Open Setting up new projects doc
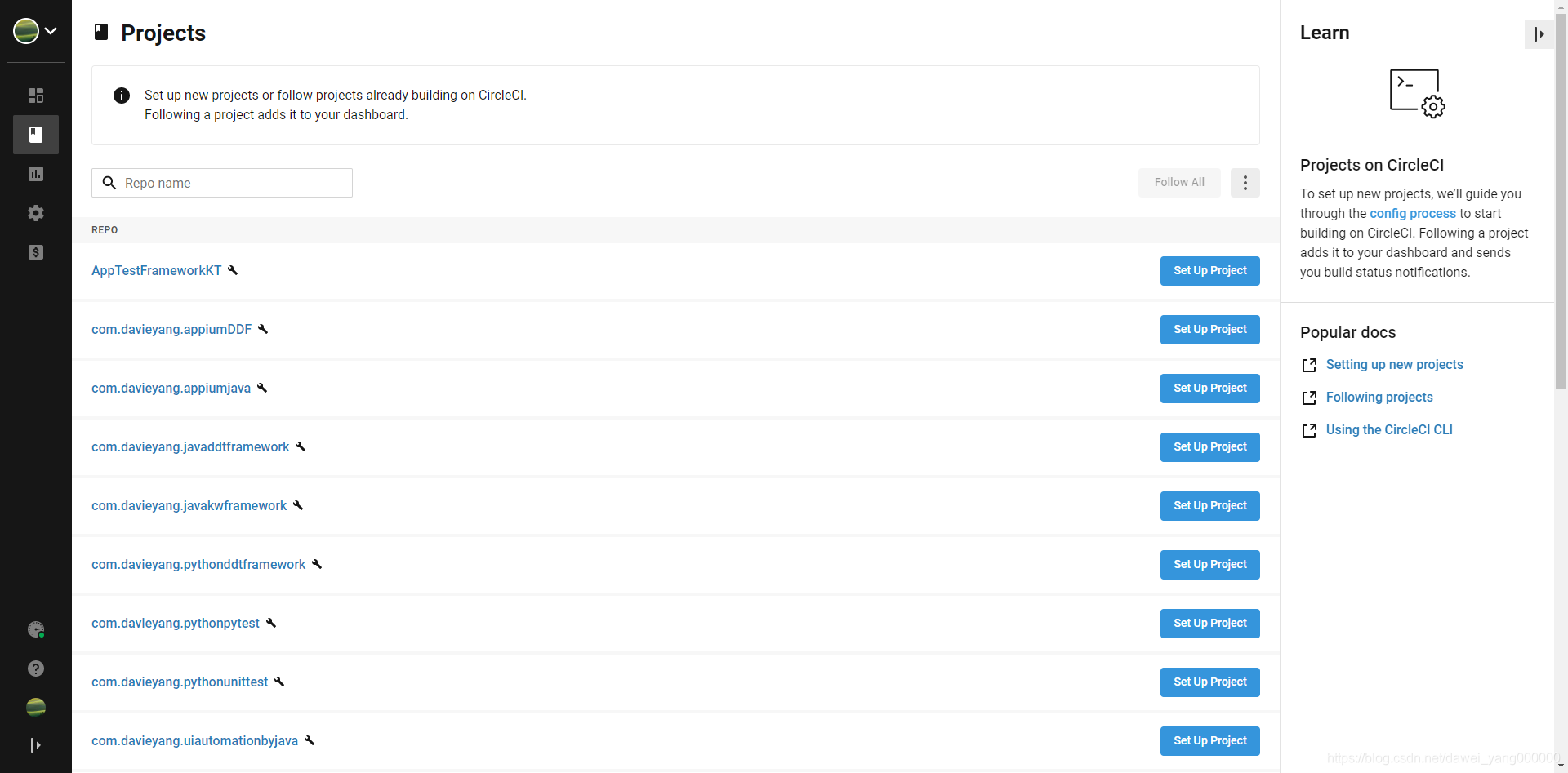The height and width of the screenshot is (773, 1568). point(1394,364)
